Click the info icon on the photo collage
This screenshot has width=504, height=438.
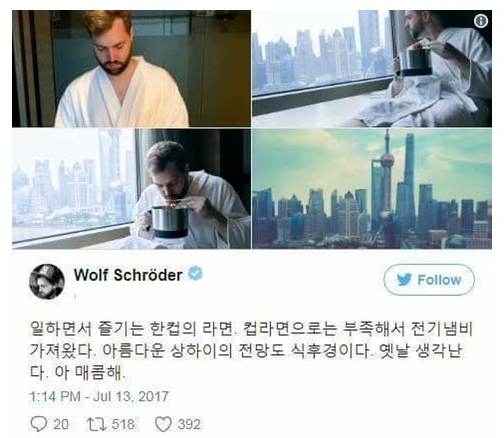(481, 21)
